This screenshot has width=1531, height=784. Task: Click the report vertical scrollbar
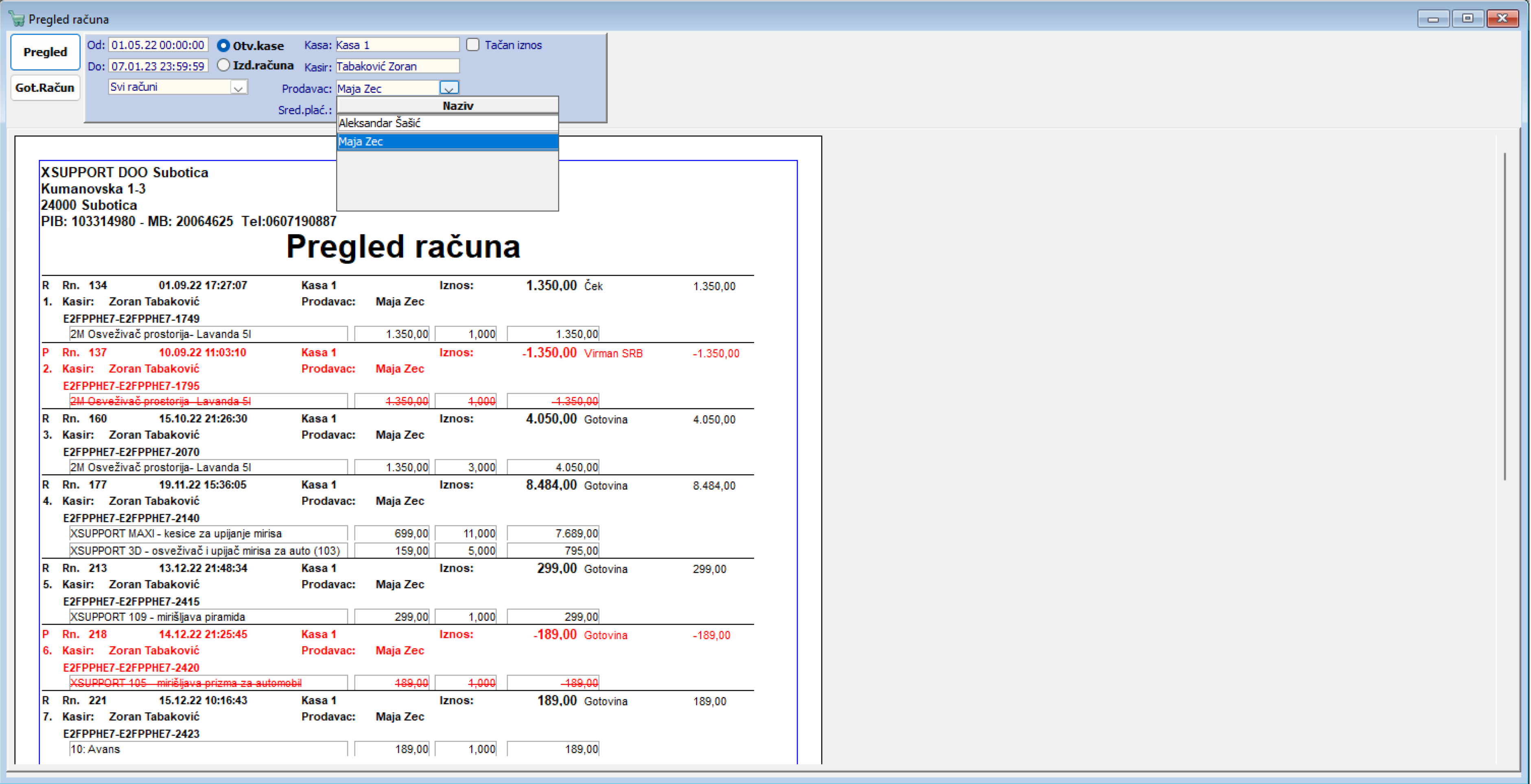coord(1504,316)
